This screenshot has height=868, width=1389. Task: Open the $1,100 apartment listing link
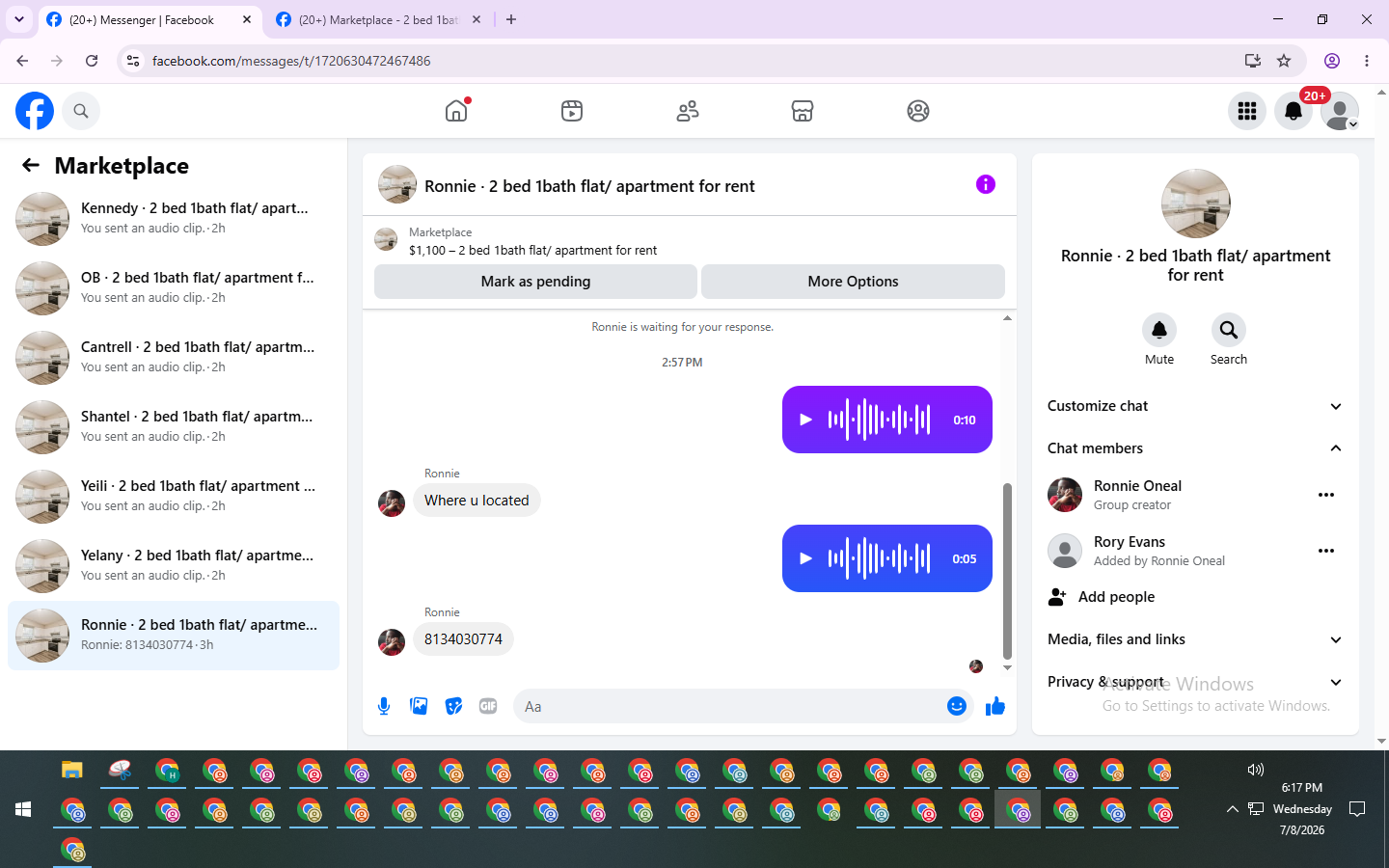pyautogui.click(x=532, y=250)
